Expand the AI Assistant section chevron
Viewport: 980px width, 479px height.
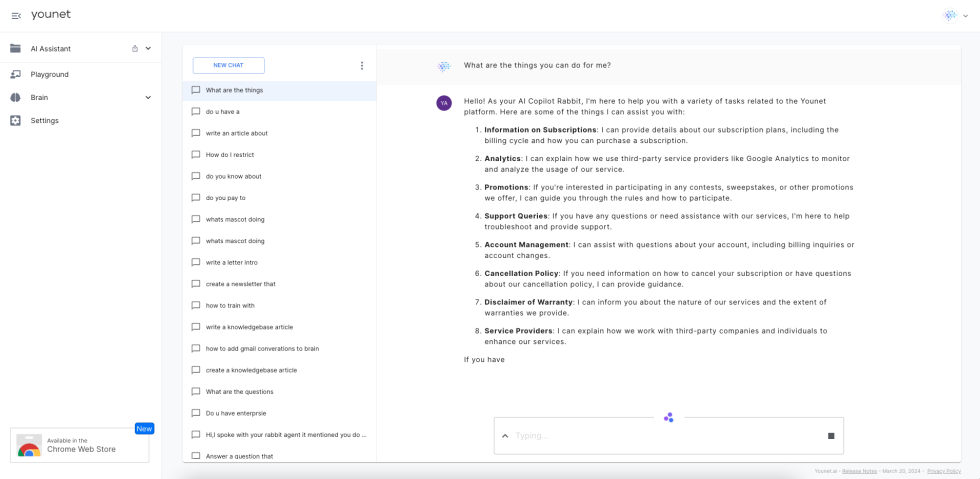(148, 48)
